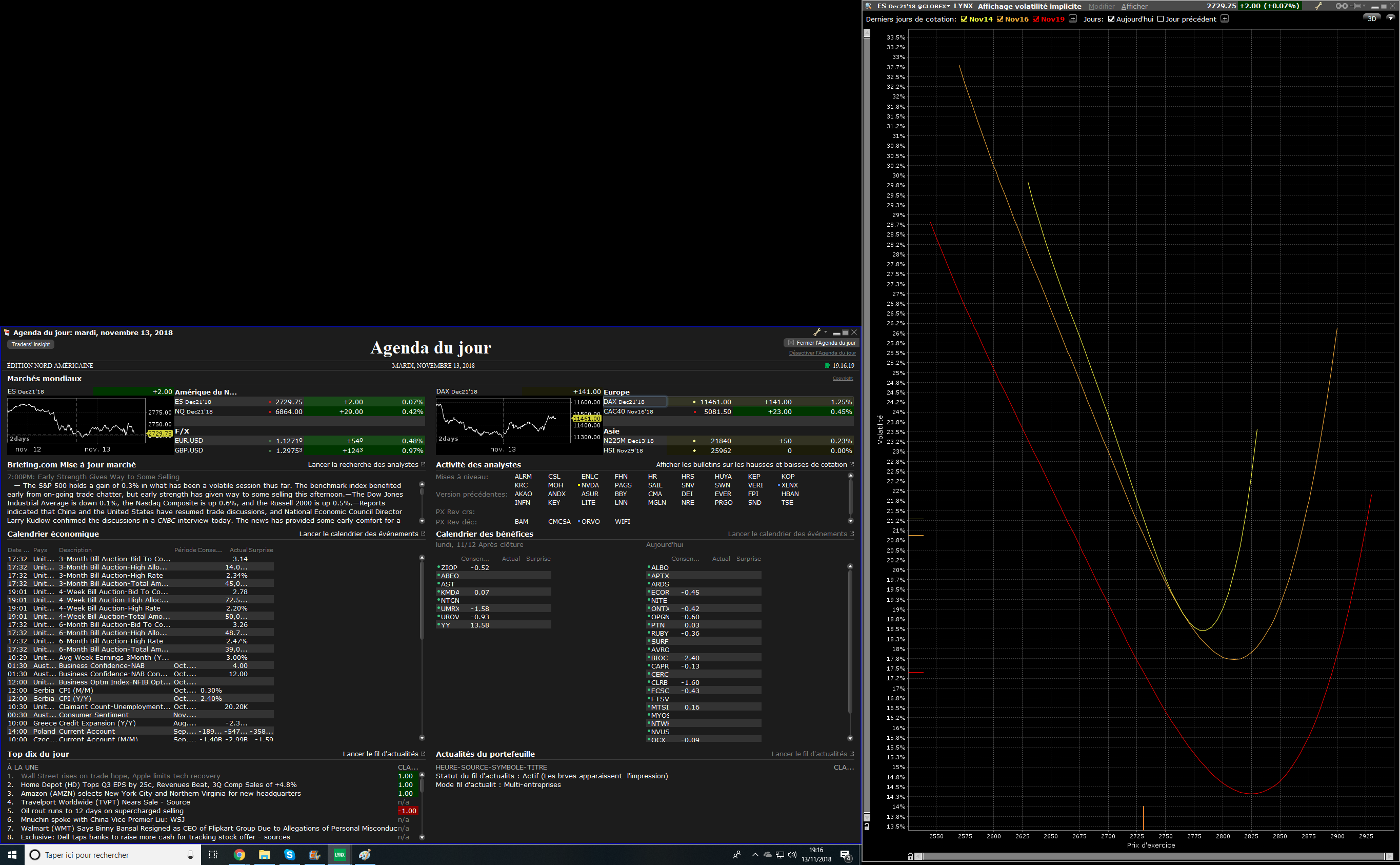
Task: Open the ES Dec21'18 @GLOBEX contract dropdown
Action: 948,6
